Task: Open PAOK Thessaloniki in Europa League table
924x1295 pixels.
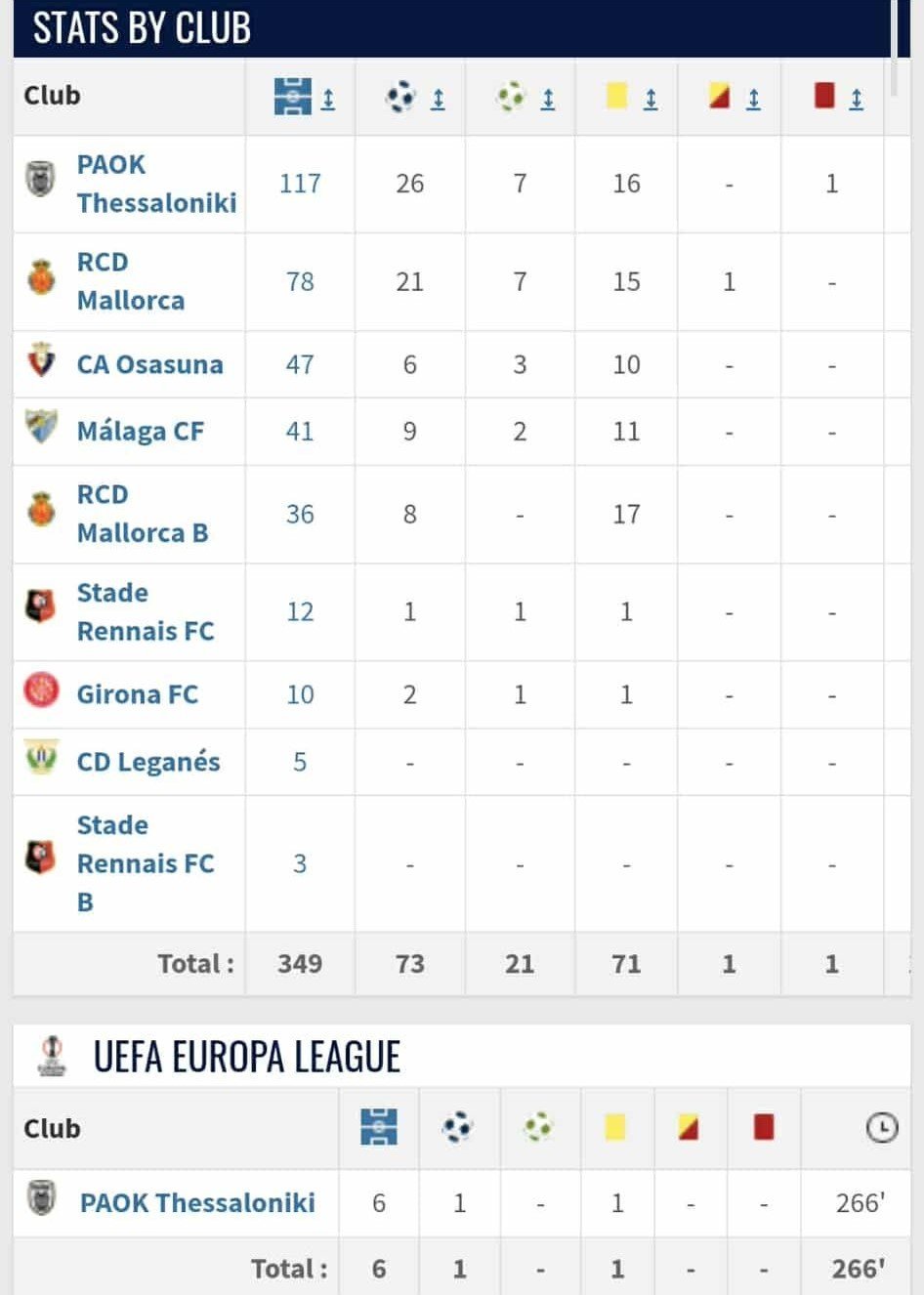Action: [197, 1202]
